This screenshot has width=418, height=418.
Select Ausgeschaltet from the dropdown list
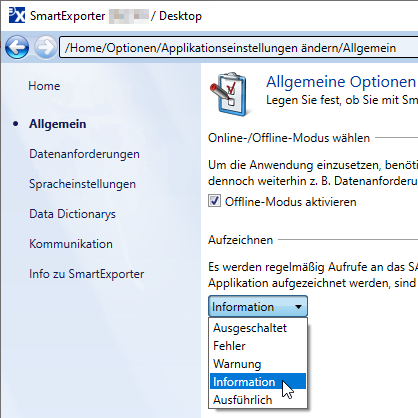point(258,328)
